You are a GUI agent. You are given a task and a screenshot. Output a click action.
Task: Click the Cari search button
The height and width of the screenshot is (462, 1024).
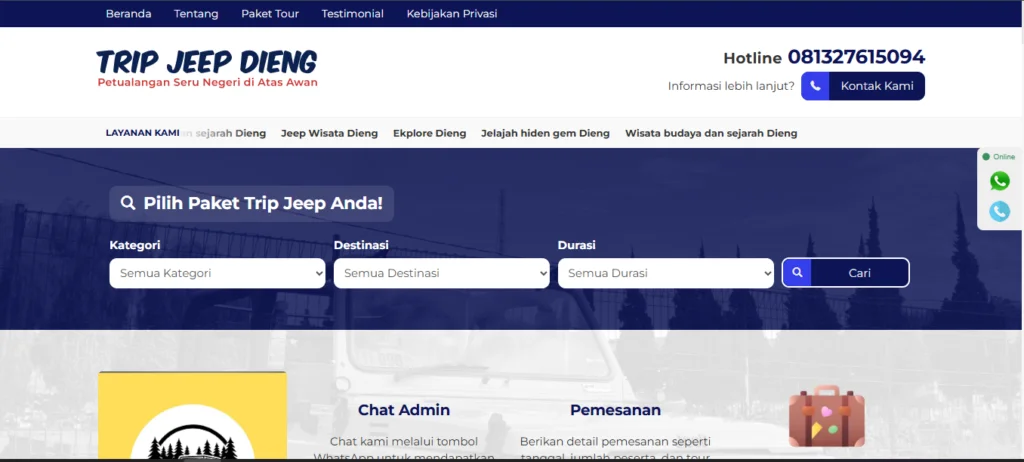[846, 273]
